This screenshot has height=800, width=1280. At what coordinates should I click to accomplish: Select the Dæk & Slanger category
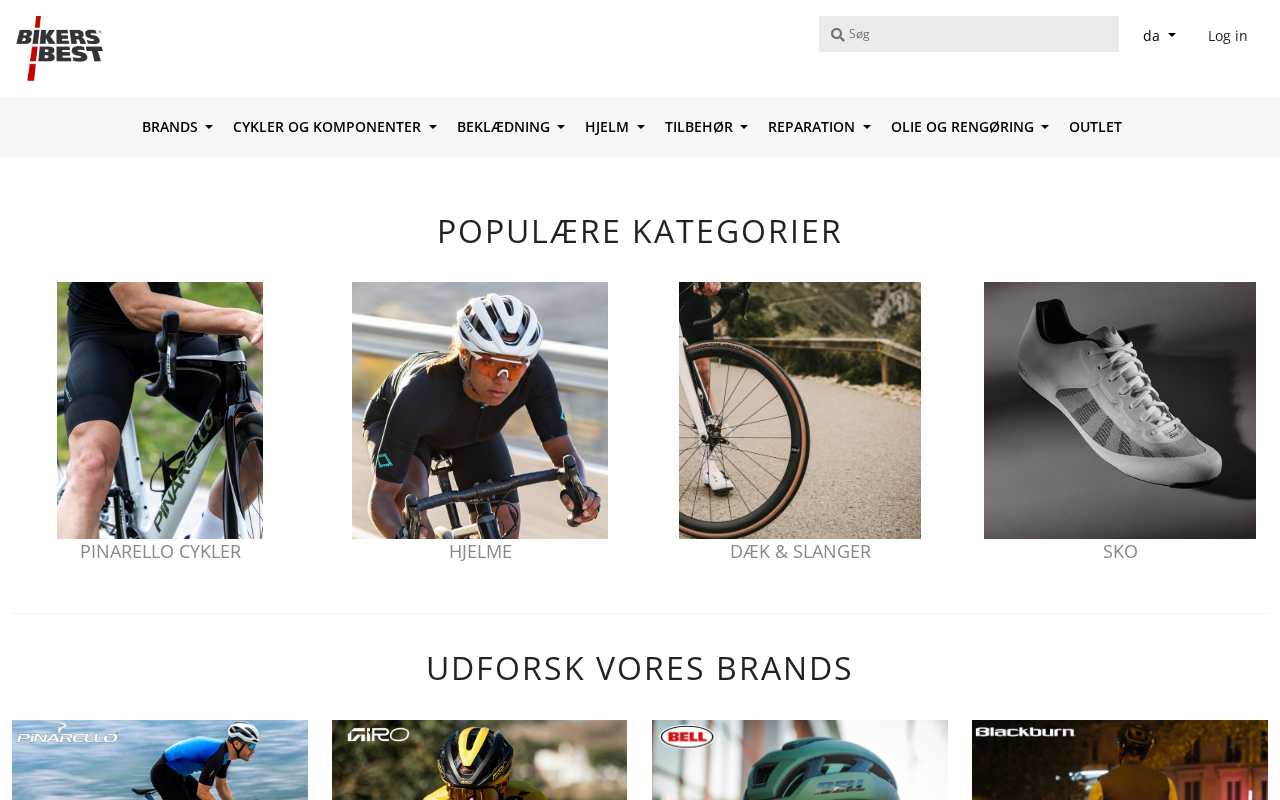coord(800,551)
